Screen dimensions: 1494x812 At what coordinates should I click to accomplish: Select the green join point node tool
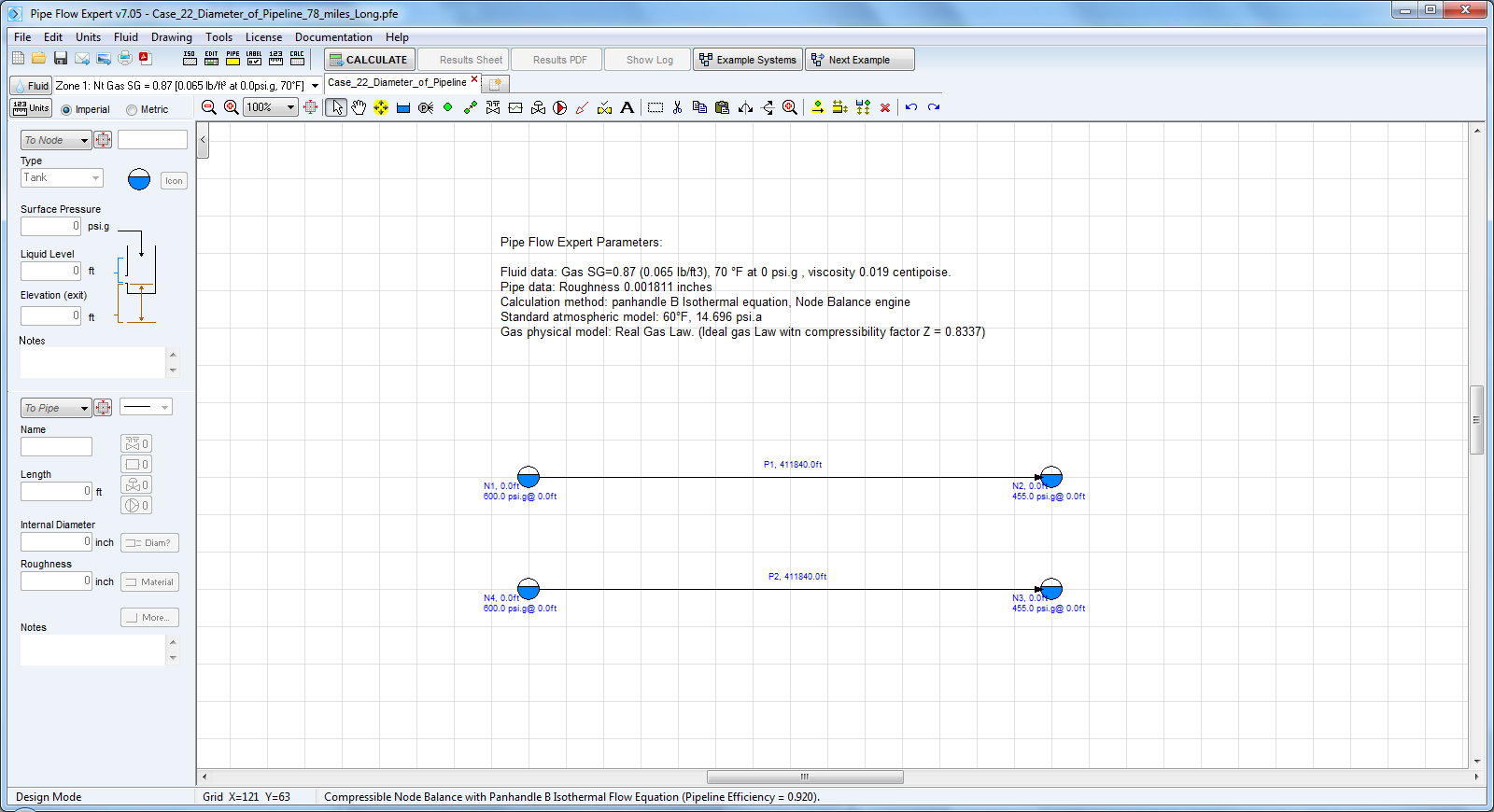pyautogui.click(x=448, y=107)
